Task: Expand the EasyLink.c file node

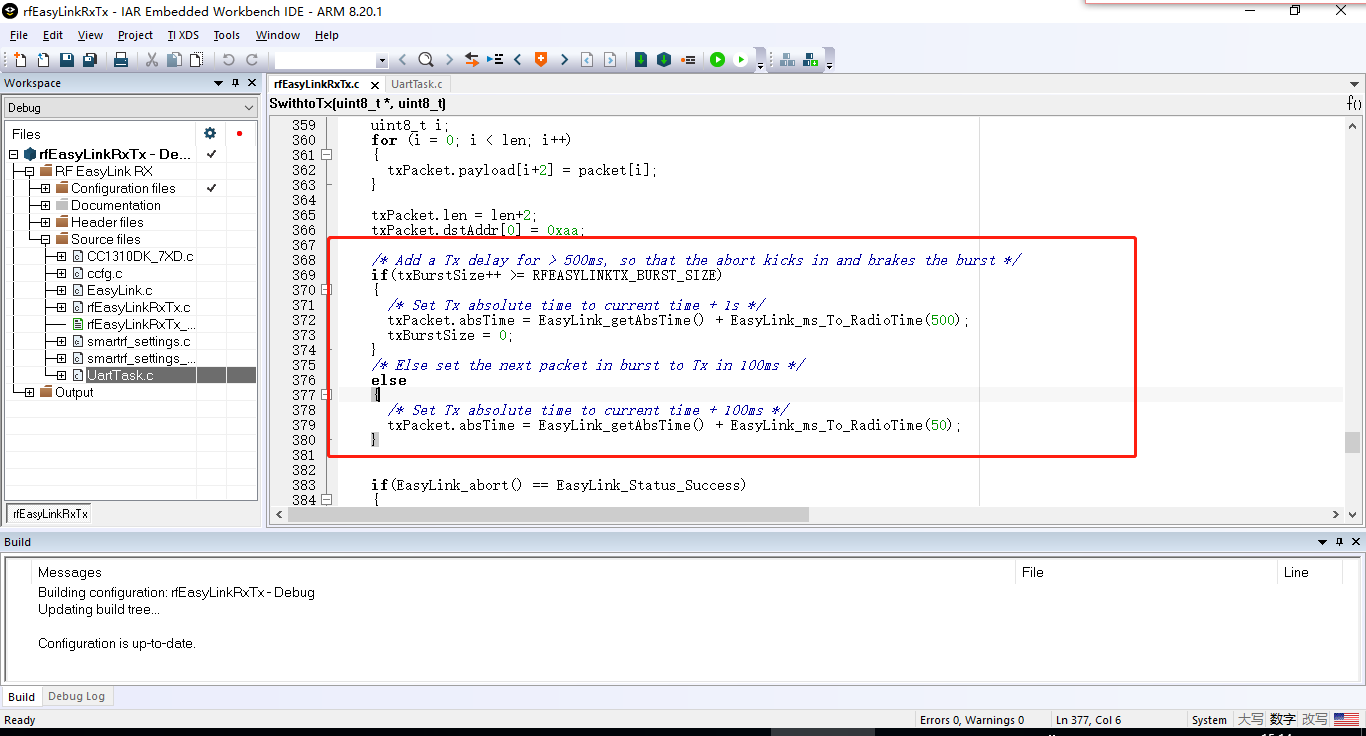Action: click(x=61, y=290)
